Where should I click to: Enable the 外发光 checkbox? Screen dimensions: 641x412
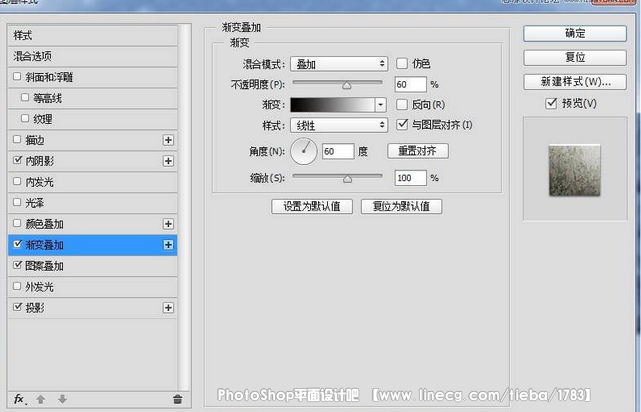[17, 286]
